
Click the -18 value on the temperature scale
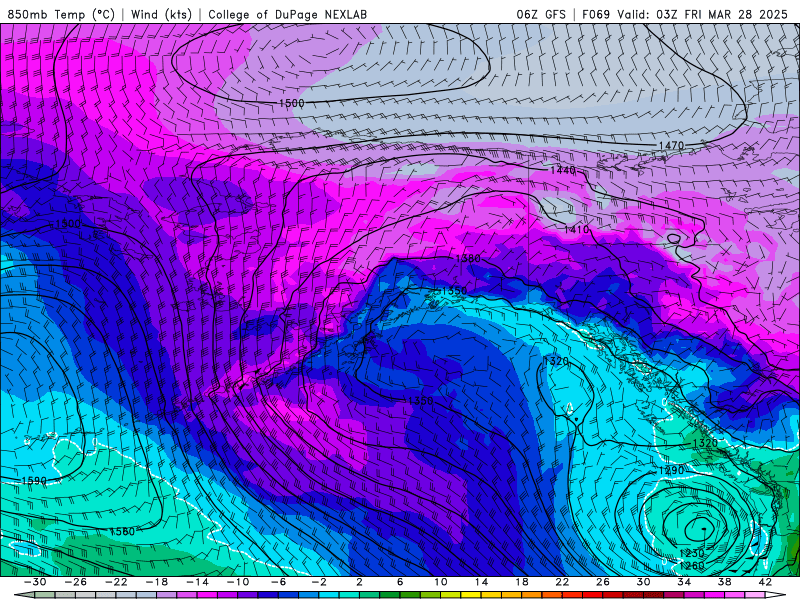[157, 582]
